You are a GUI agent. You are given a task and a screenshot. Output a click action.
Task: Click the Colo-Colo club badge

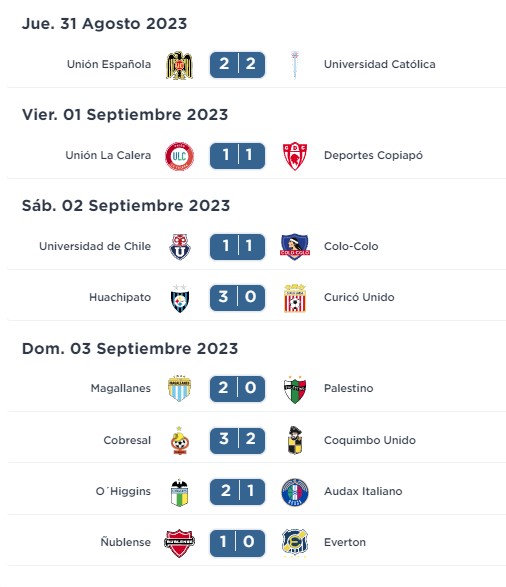click(295, 247)
